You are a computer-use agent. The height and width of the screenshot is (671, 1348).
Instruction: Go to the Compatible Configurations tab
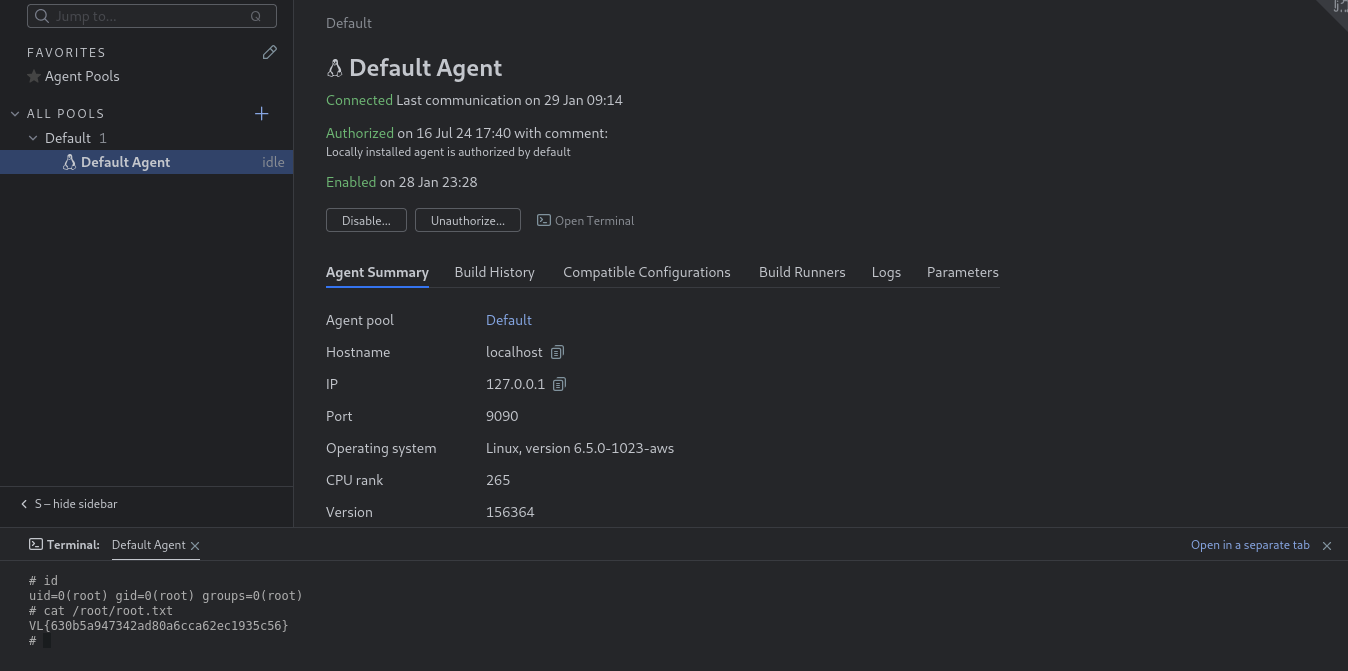[647, 272]
